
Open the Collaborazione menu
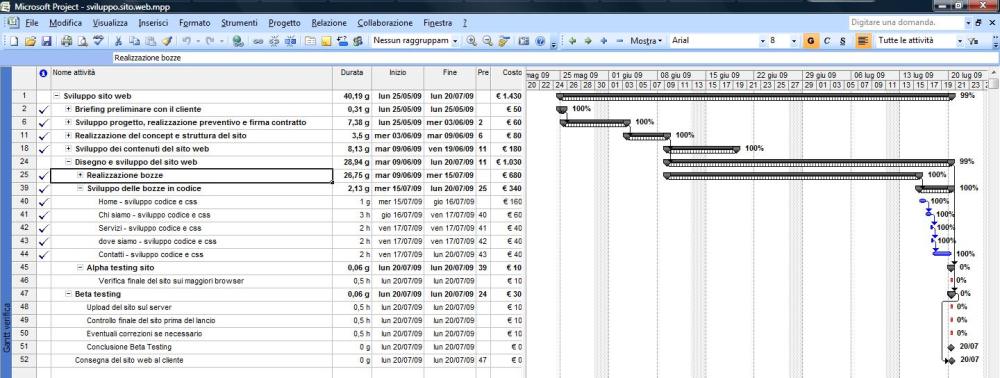(x=385, y=23)
